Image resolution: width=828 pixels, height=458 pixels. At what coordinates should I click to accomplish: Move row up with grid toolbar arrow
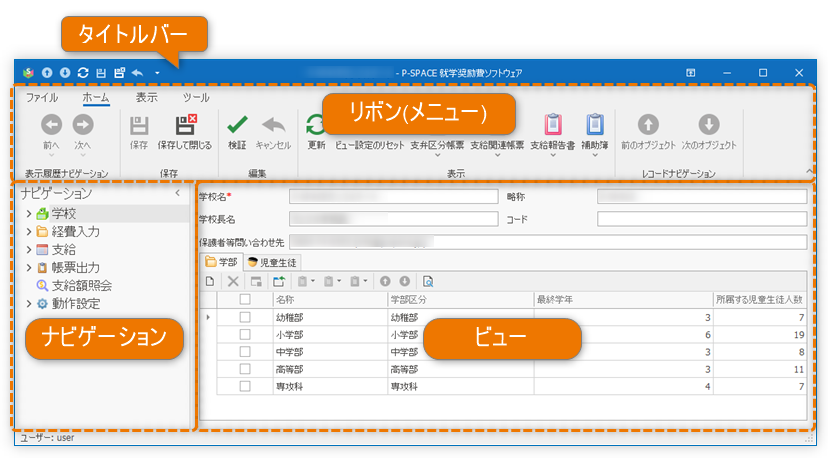click(x=385, y=282)
